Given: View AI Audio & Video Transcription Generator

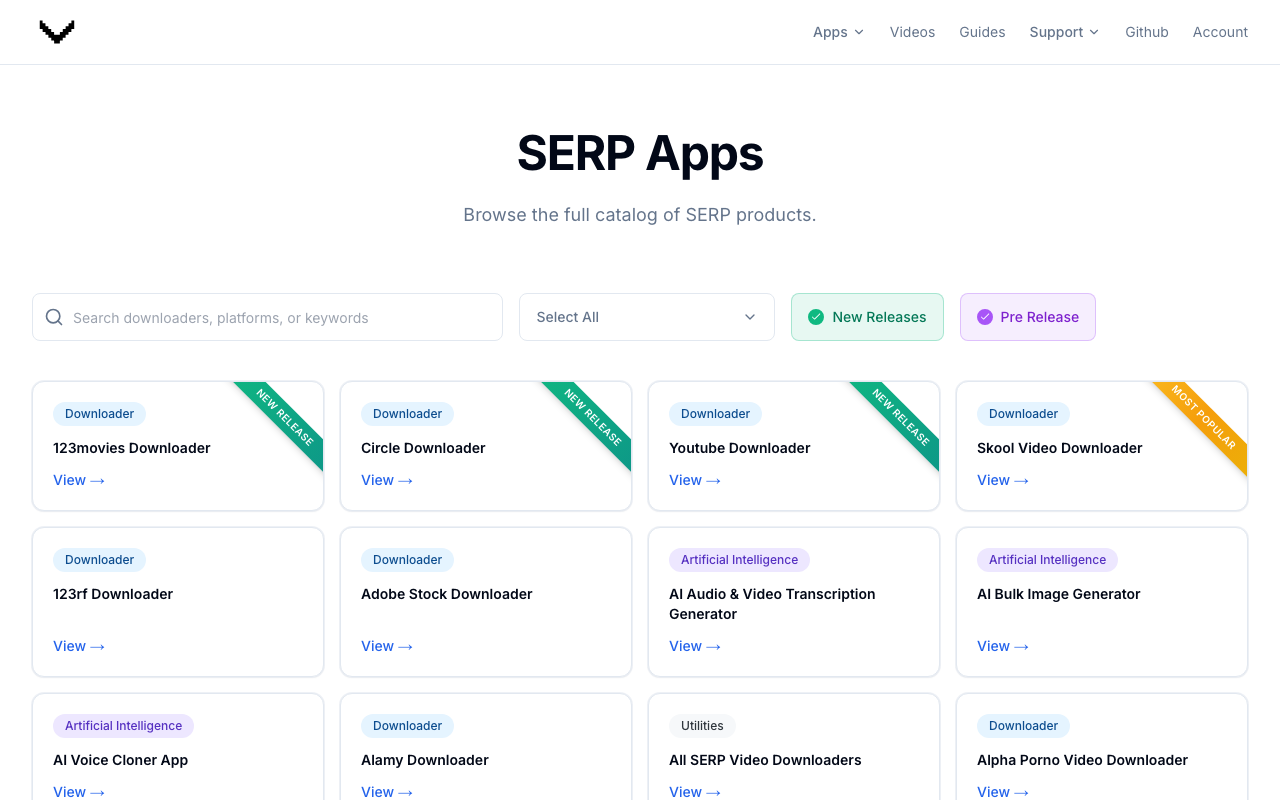Looking at the screenshot, I should click(695, 646).
